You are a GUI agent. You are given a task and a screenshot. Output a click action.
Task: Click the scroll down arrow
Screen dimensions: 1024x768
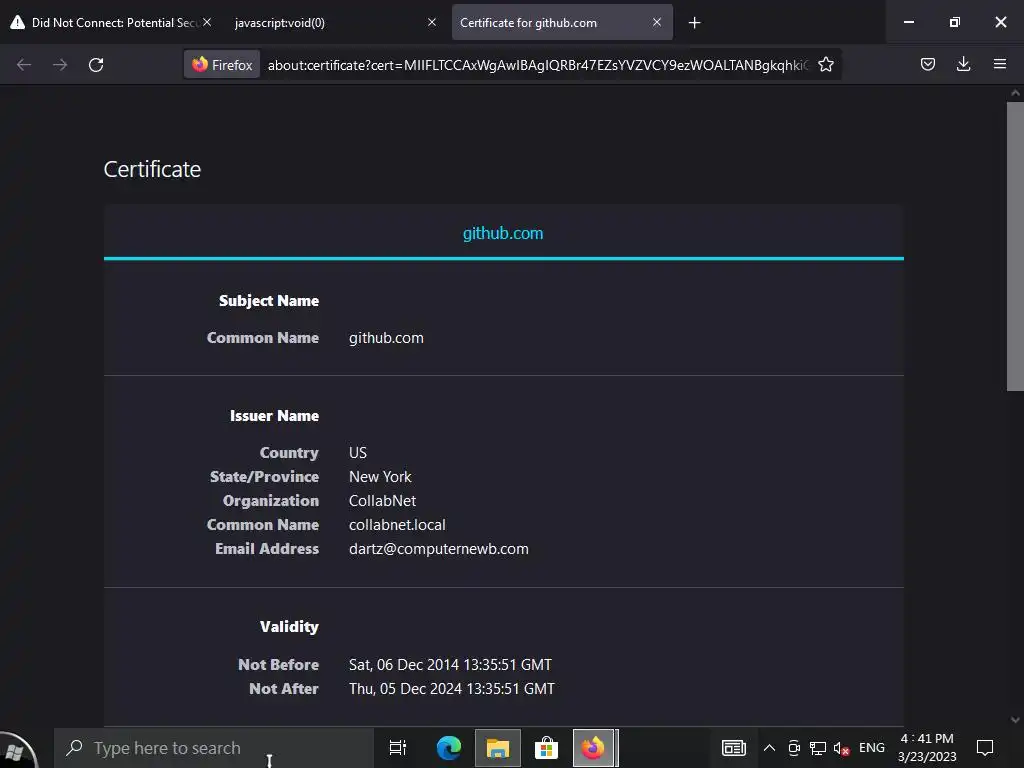(x=1015, y=720)
